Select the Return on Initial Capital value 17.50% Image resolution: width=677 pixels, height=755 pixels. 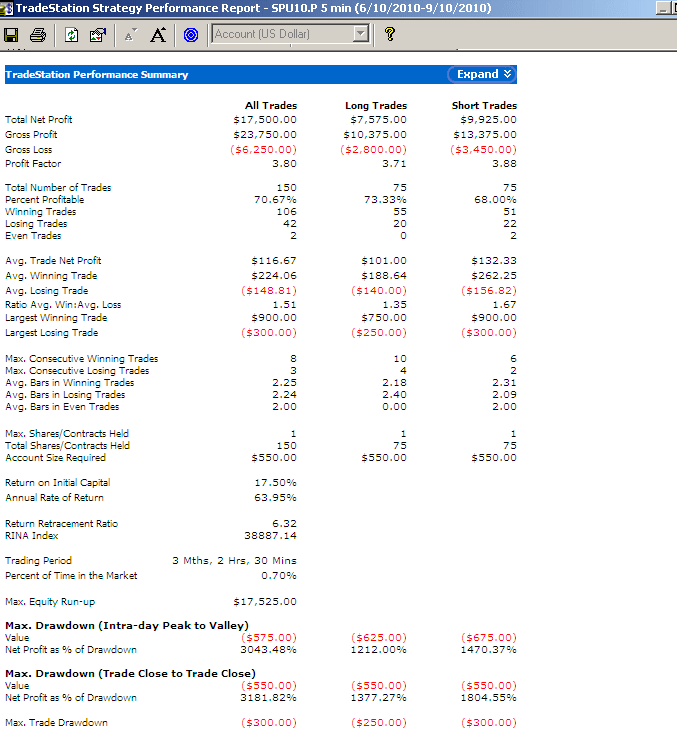[275, 482]
